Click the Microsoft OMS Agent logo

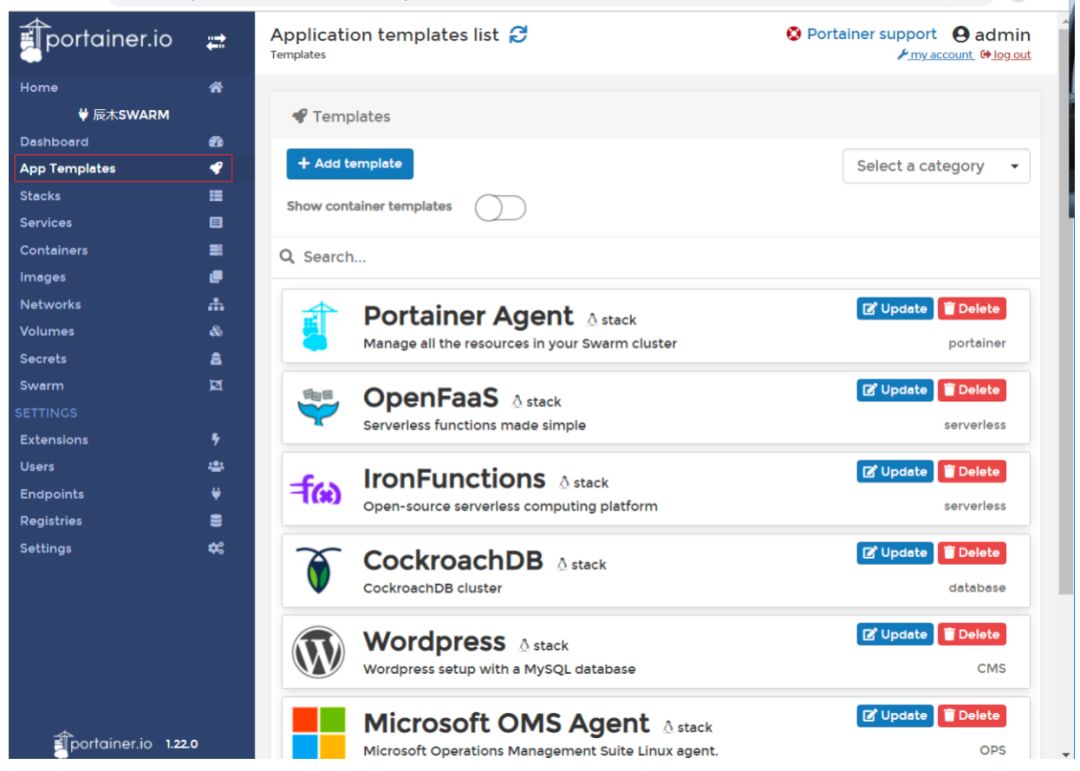(x=318, y=733)
